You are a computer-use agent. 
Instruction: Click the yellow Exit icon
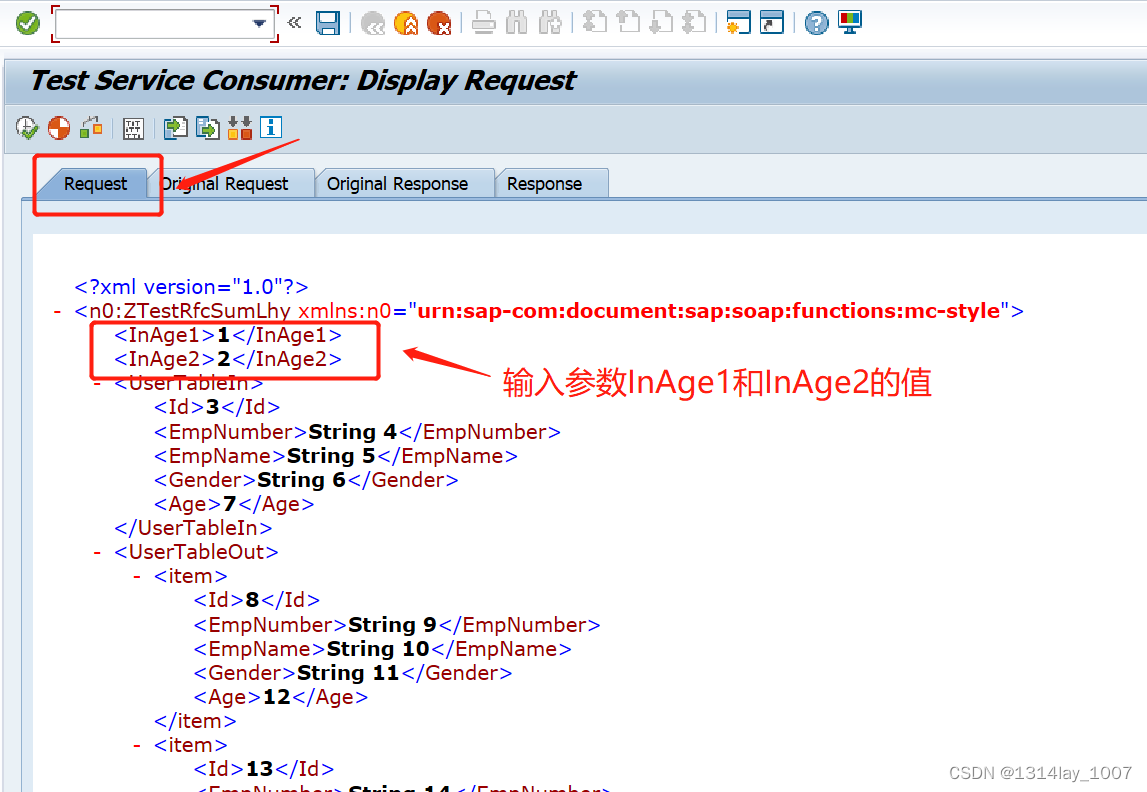406,23
